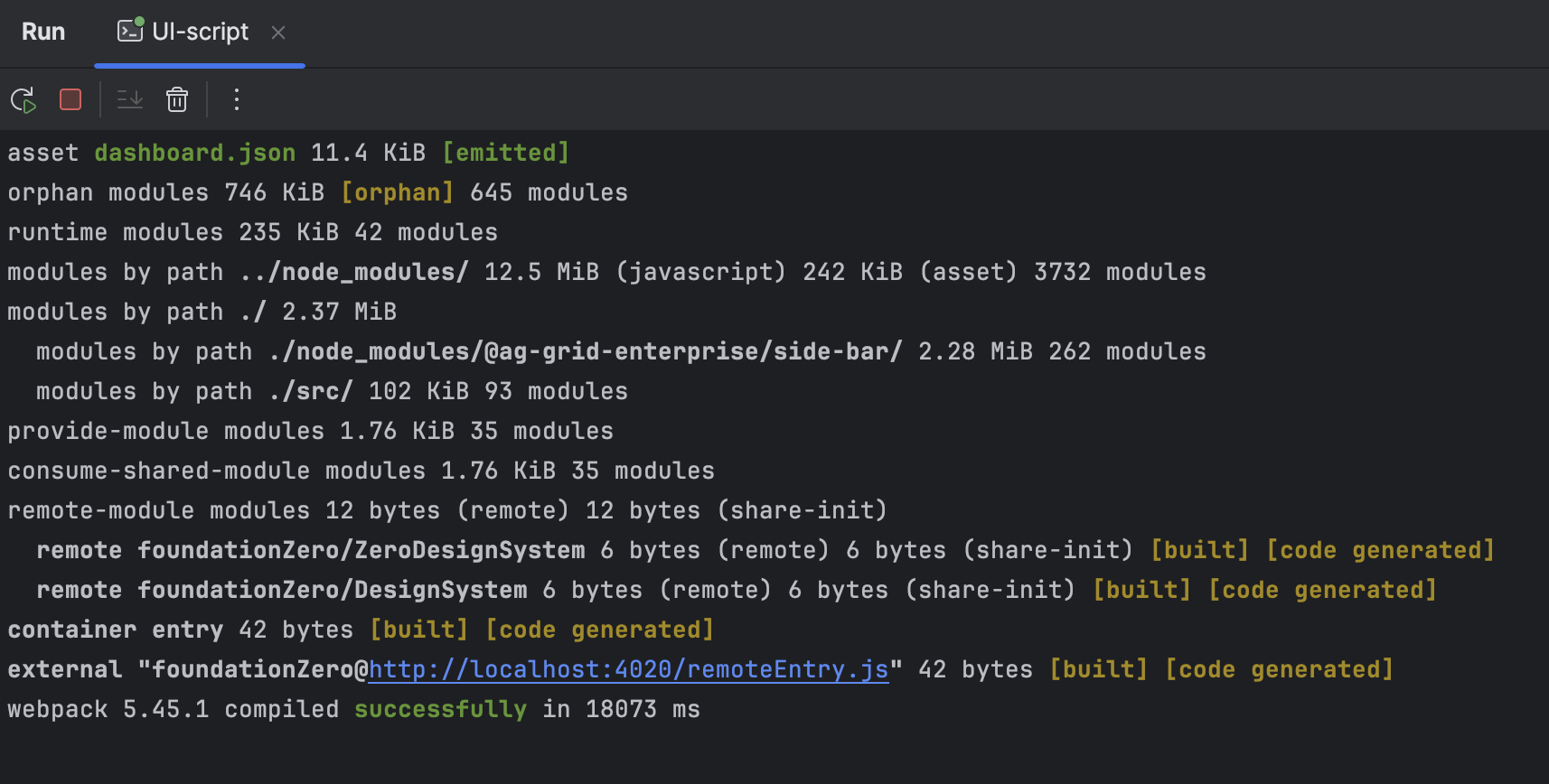Click the '3732 modules' count
The width and height of the screenshot is (1549, 784).
pyautogui.click(x=1121, y=272)
